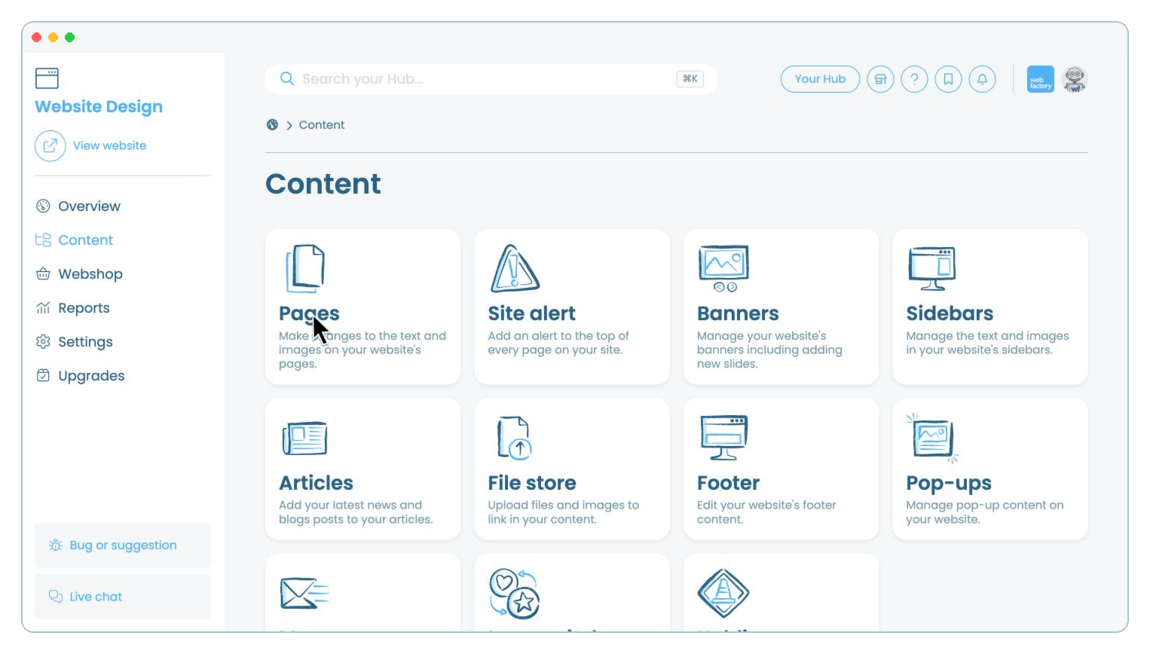The image size is (1150, 654).
Task: Click 'Edit your website's footer content' text
Action: tap(766, 512)
